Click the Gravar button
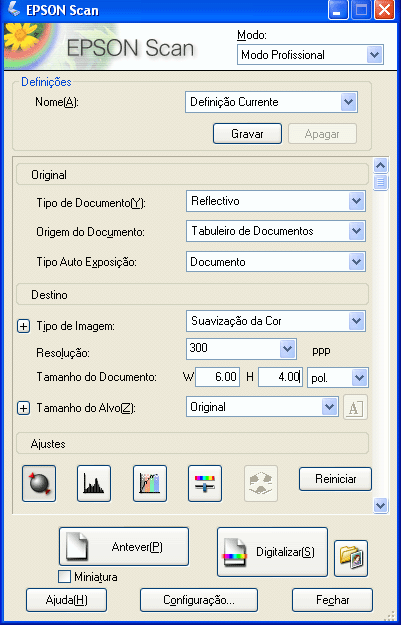The width and height of the screenshot is (401, 625). pyautogui.click(x=248, y=134)
